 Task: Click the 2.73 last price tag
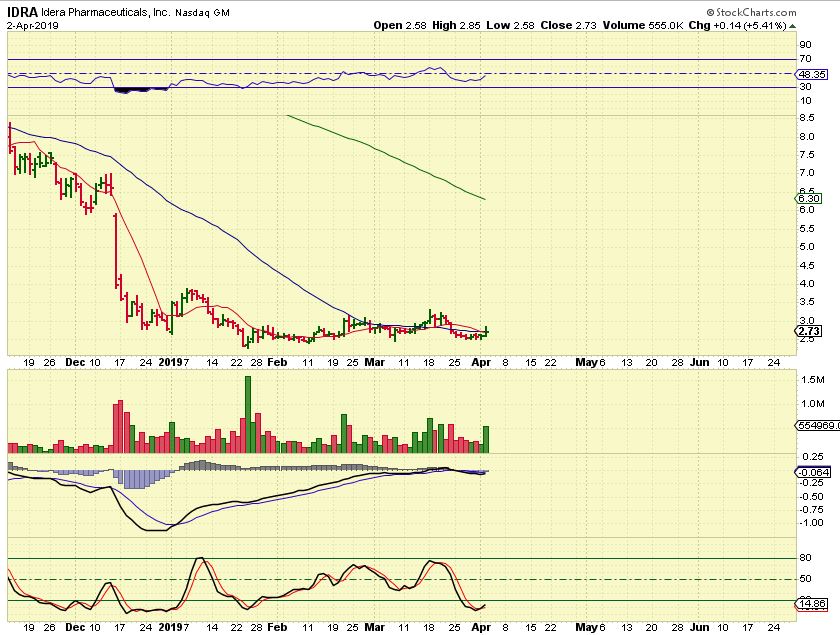pos(809,331)
